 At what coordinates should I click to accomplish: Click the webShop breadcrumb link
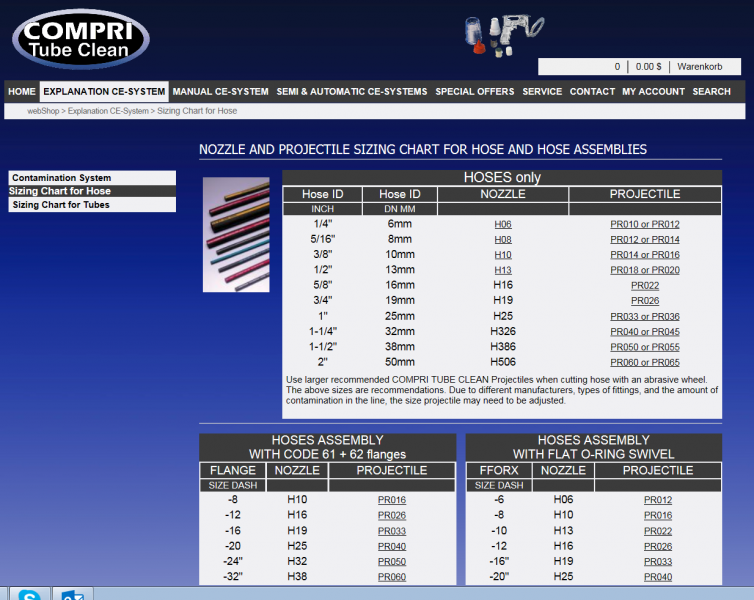[43, 111]
